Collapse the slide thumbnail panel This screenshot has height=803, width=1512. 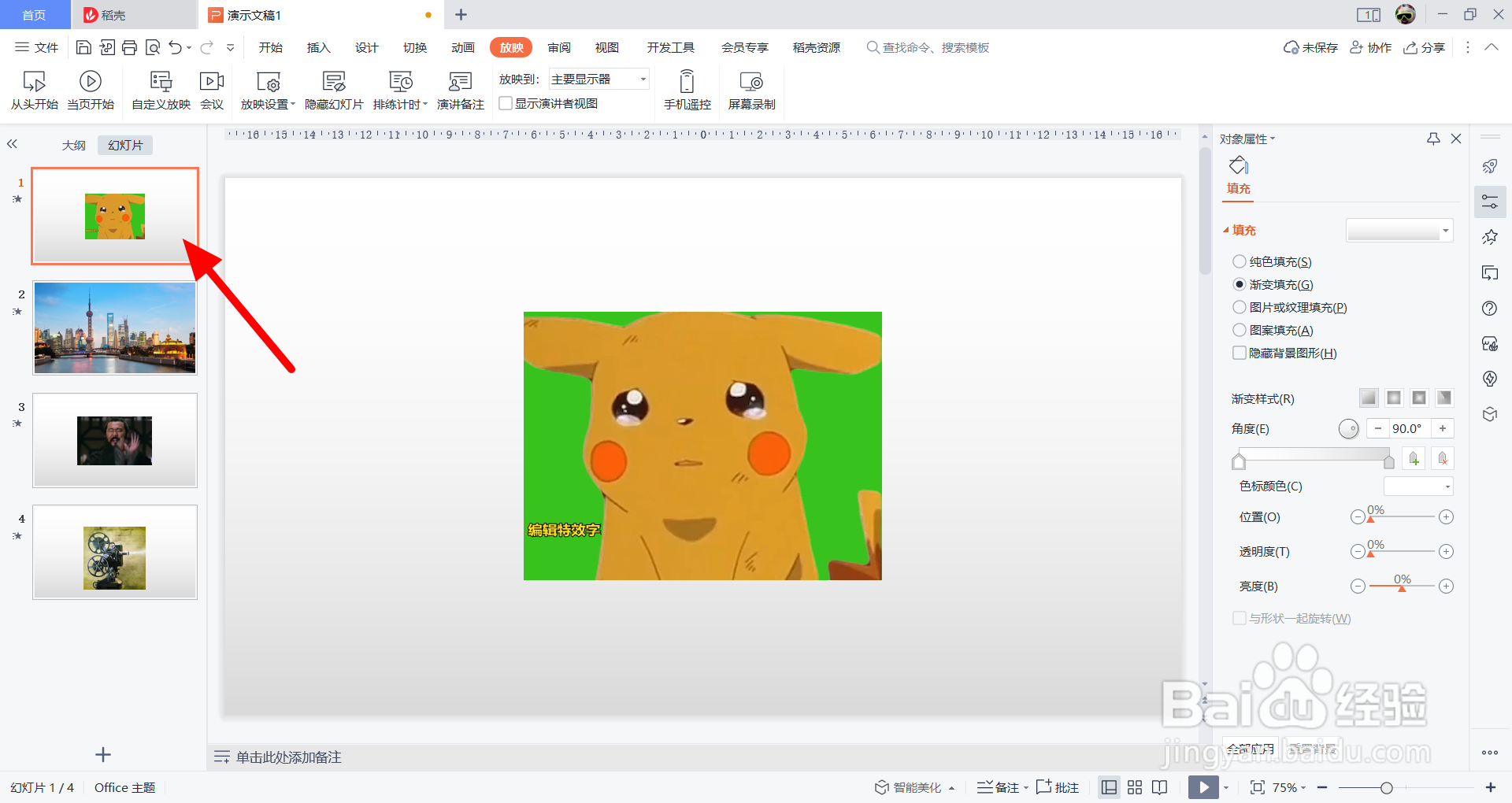pyautogui.click(x=12, y=144)
